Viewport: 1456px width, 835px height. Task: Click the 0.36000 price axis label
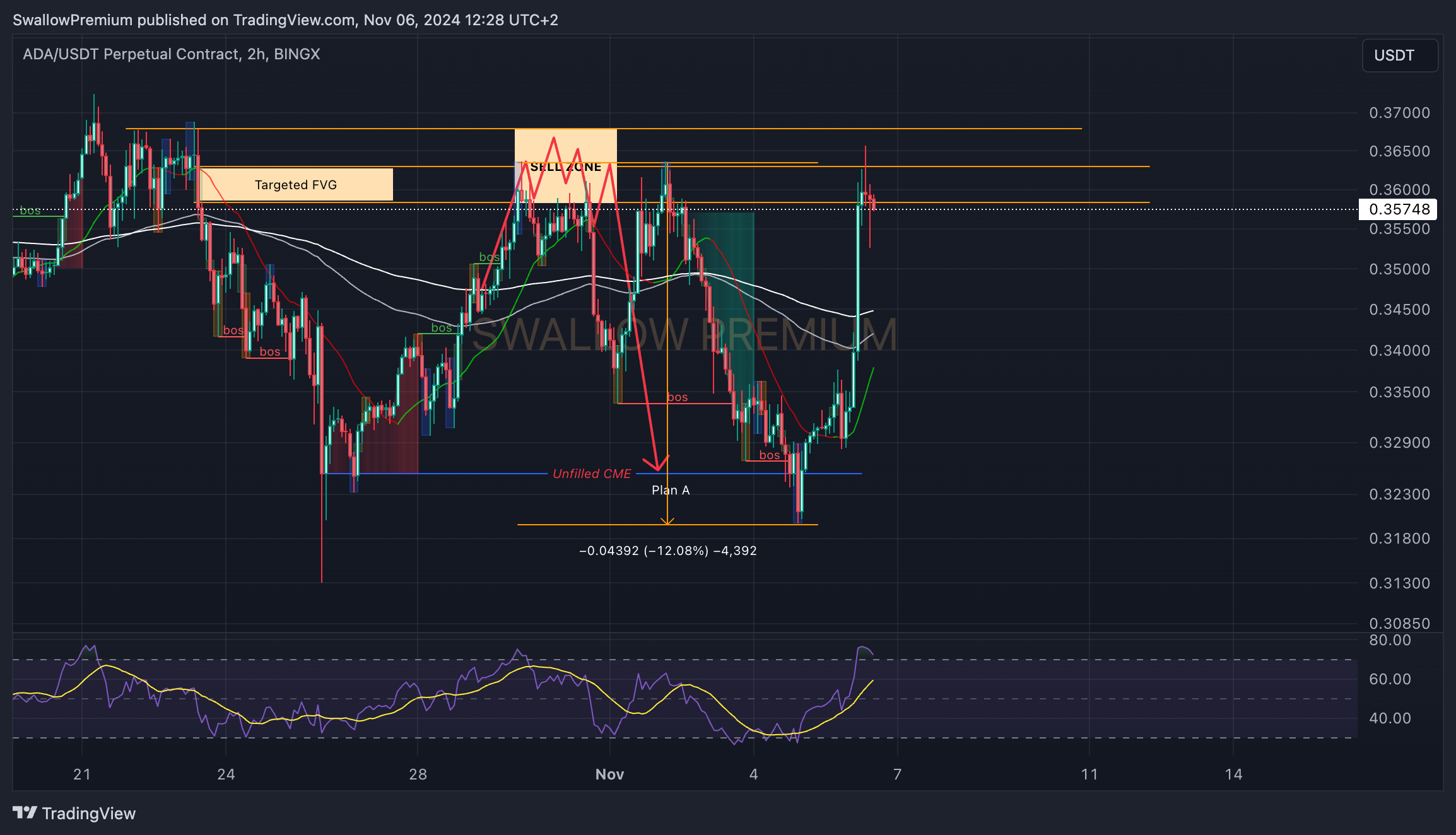tap(1399, 190)
